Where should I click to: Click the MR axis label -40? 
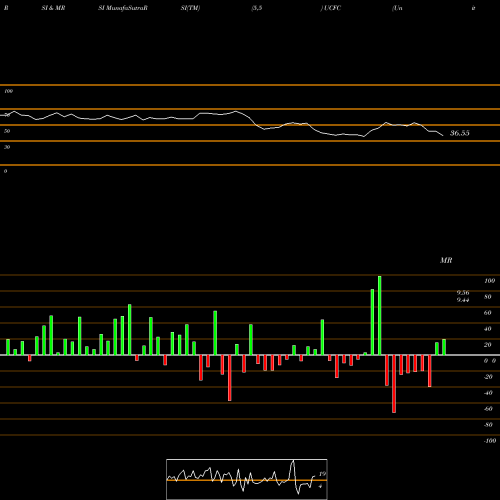click(x=488, y=393)
